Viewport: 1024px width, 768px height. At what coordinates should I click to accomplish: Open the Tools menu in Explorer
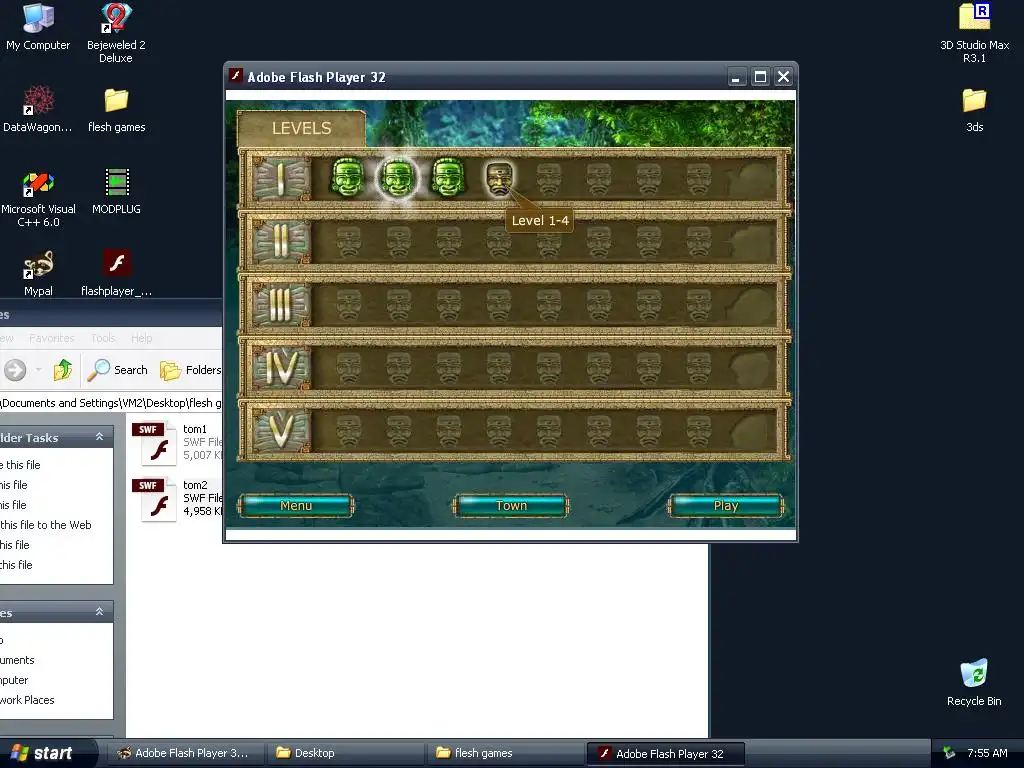103,338
